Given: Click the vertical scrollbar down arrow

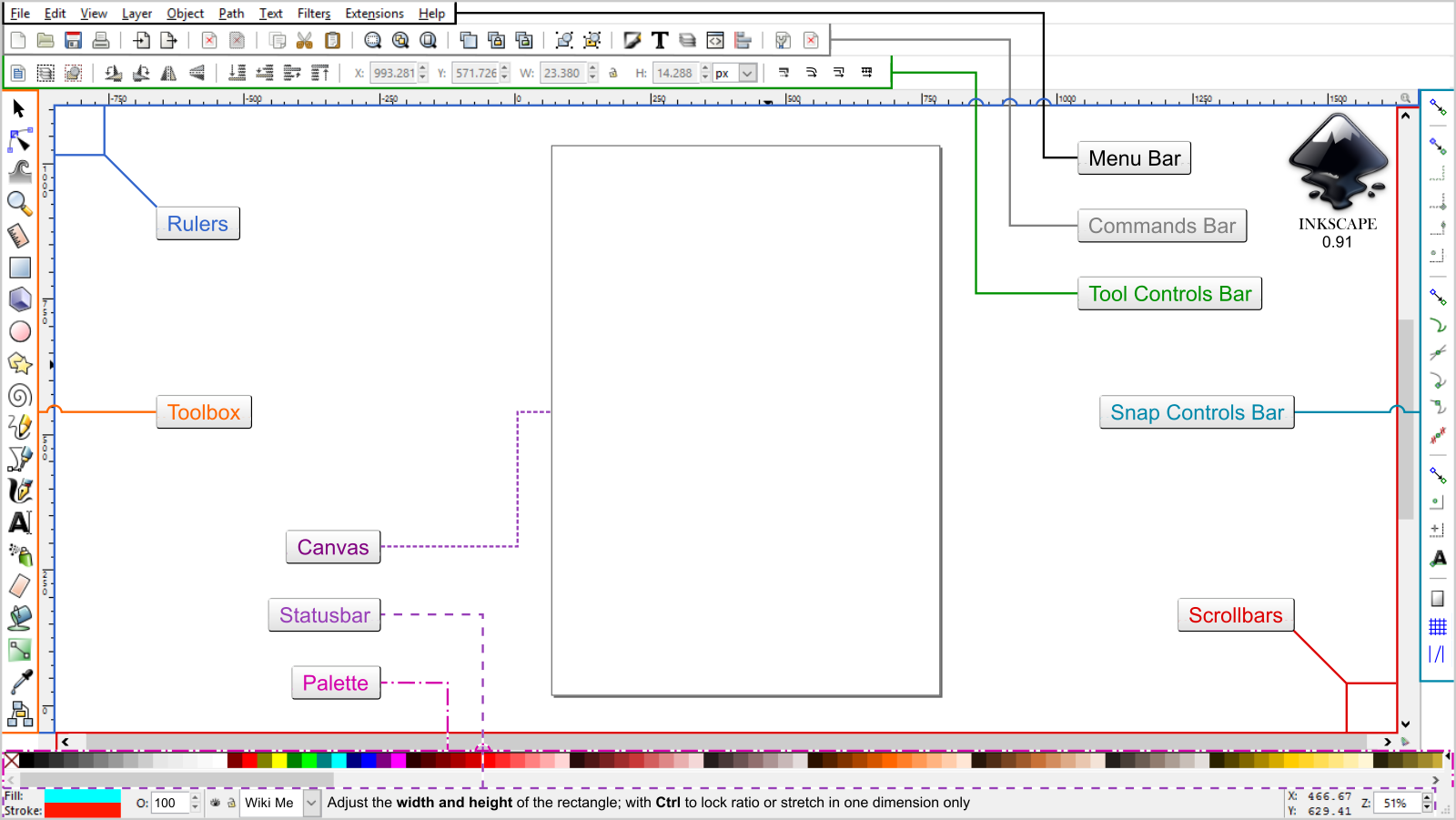Looking at the screenshot, I should coord(1406,724).
